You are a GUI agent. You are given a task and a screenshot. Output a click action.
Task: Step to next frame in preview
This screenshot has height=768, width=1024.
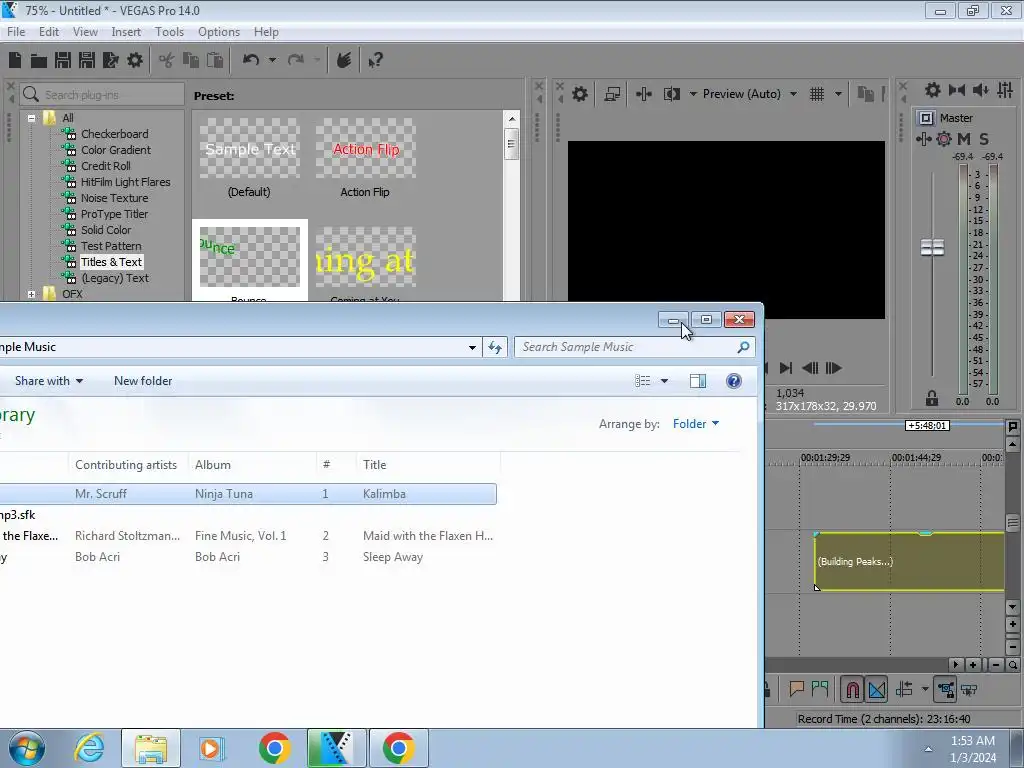tap(833, 368)
